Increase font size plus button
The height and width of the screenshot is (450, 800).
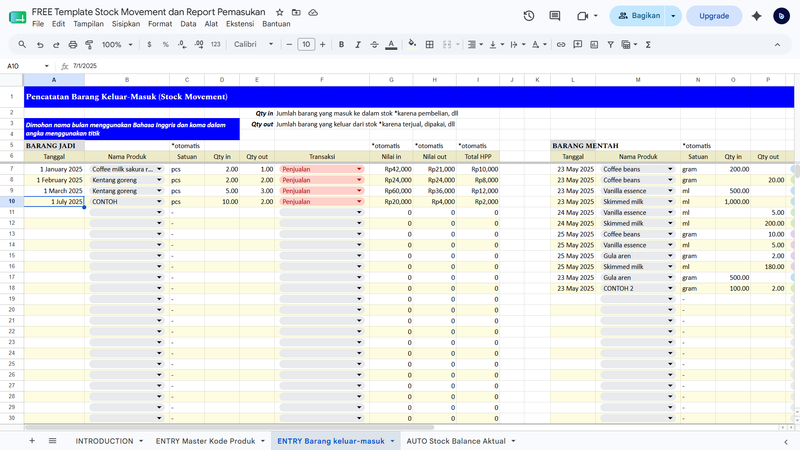pyautogui.click(x=322, y=45)
